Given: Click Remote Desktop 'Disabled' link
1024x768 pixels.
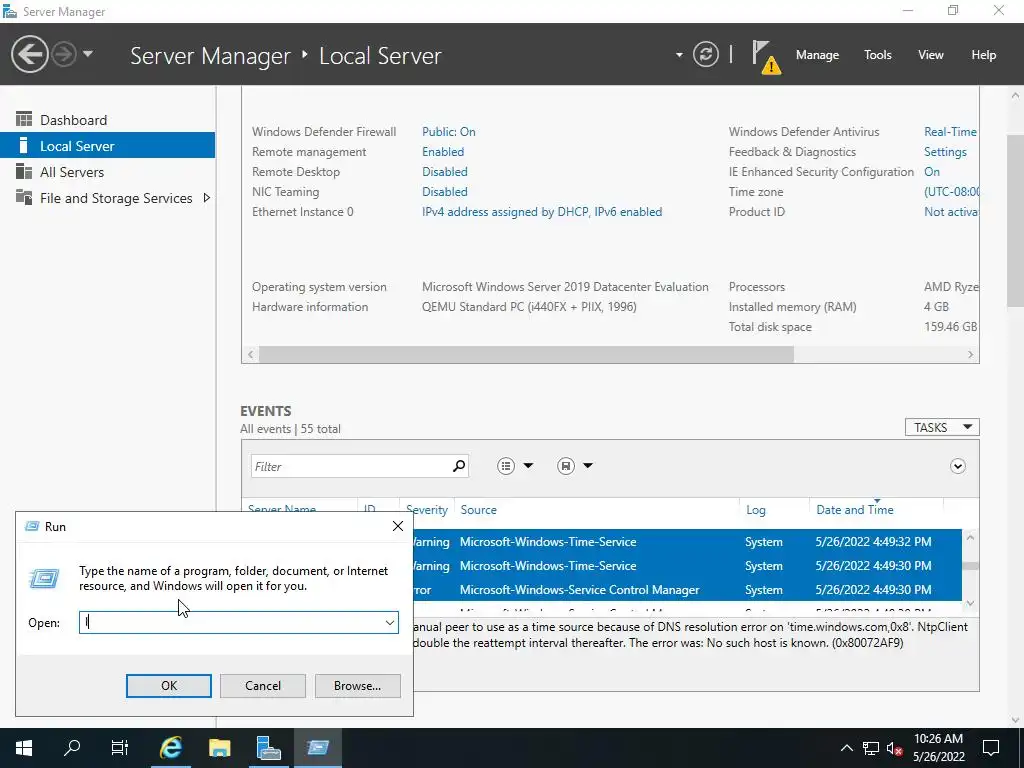Looking at the screenshot, I should click(445, 172).
